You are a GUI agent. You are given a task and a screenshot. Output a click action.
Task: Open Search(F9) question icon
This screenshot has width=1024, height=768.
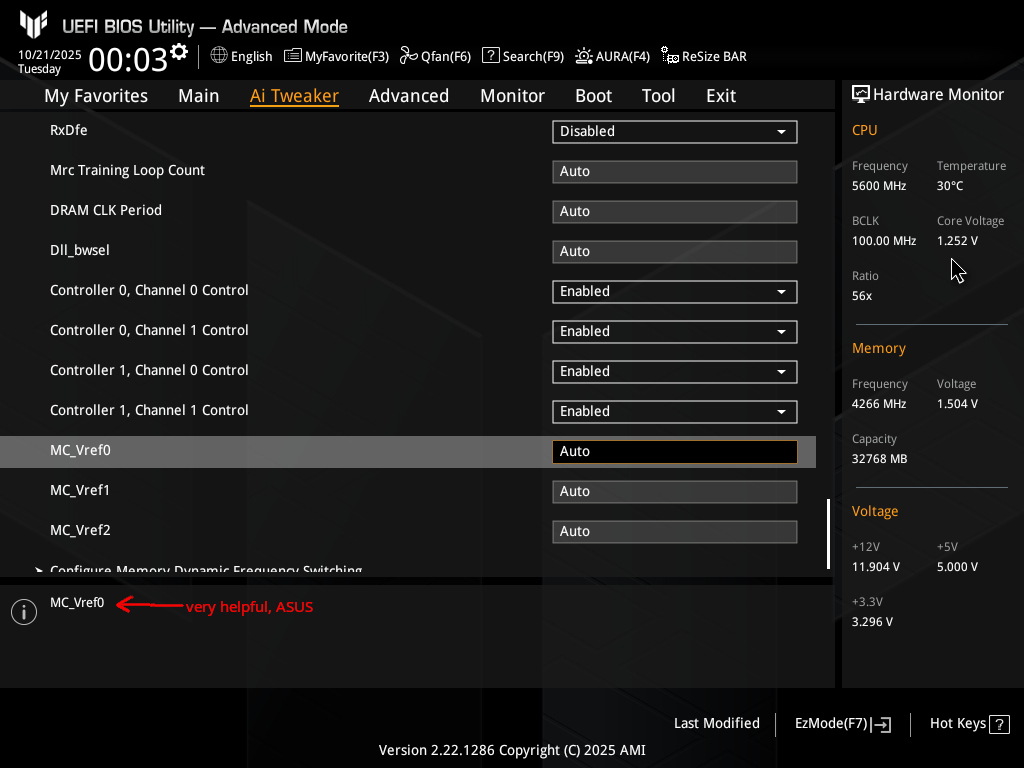490,56
